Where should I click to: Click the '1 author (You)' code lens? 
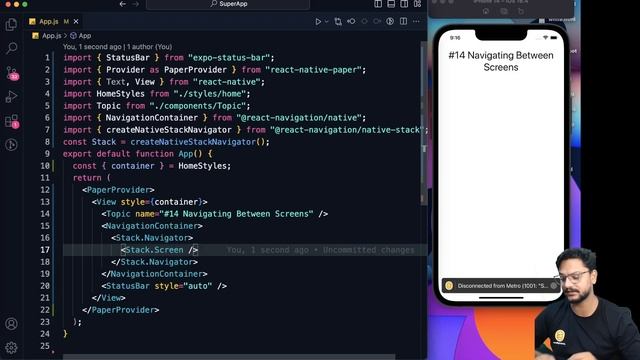pos(150,47)
